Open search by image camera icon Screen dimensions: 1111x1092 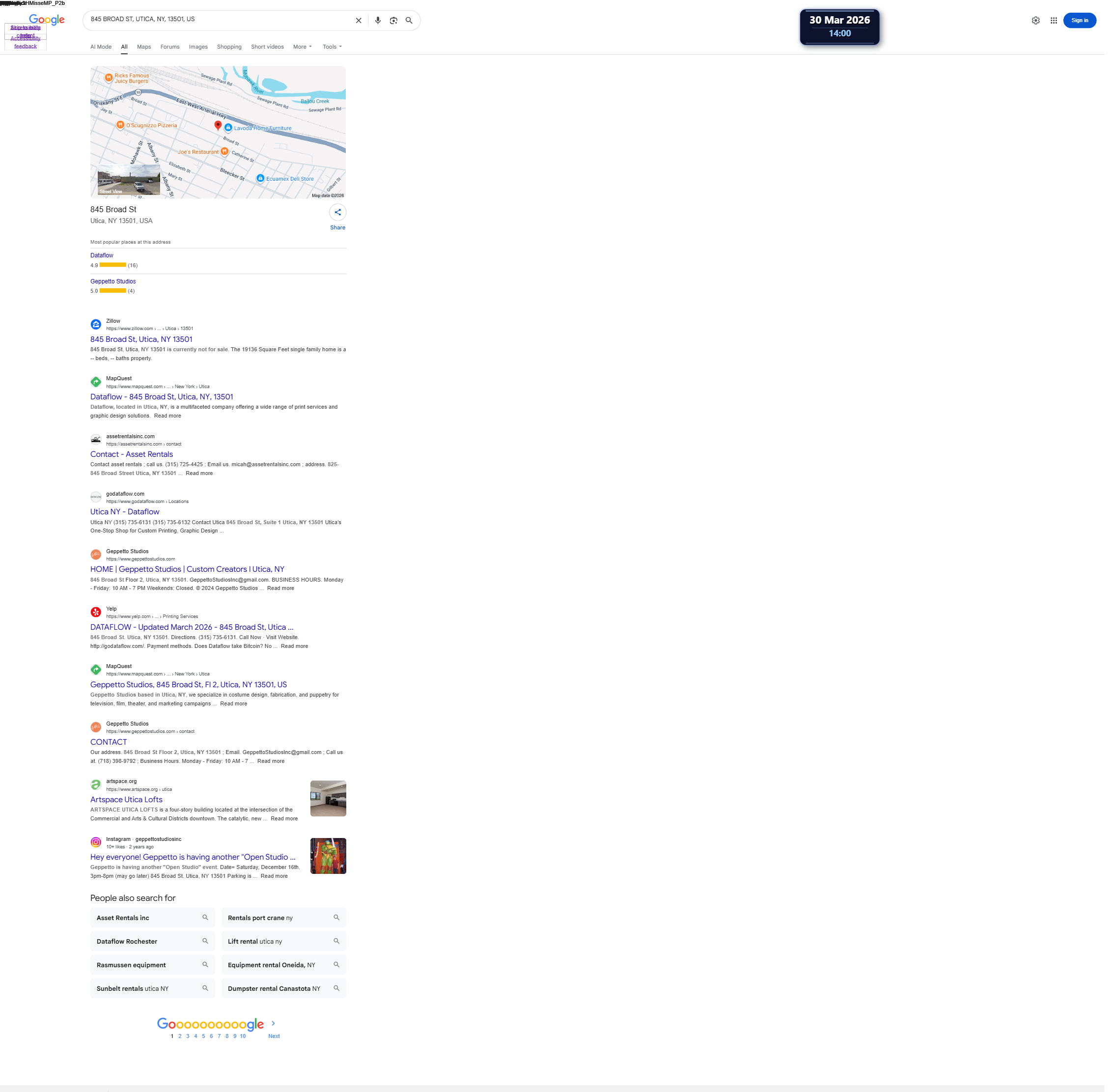point(393,21)
